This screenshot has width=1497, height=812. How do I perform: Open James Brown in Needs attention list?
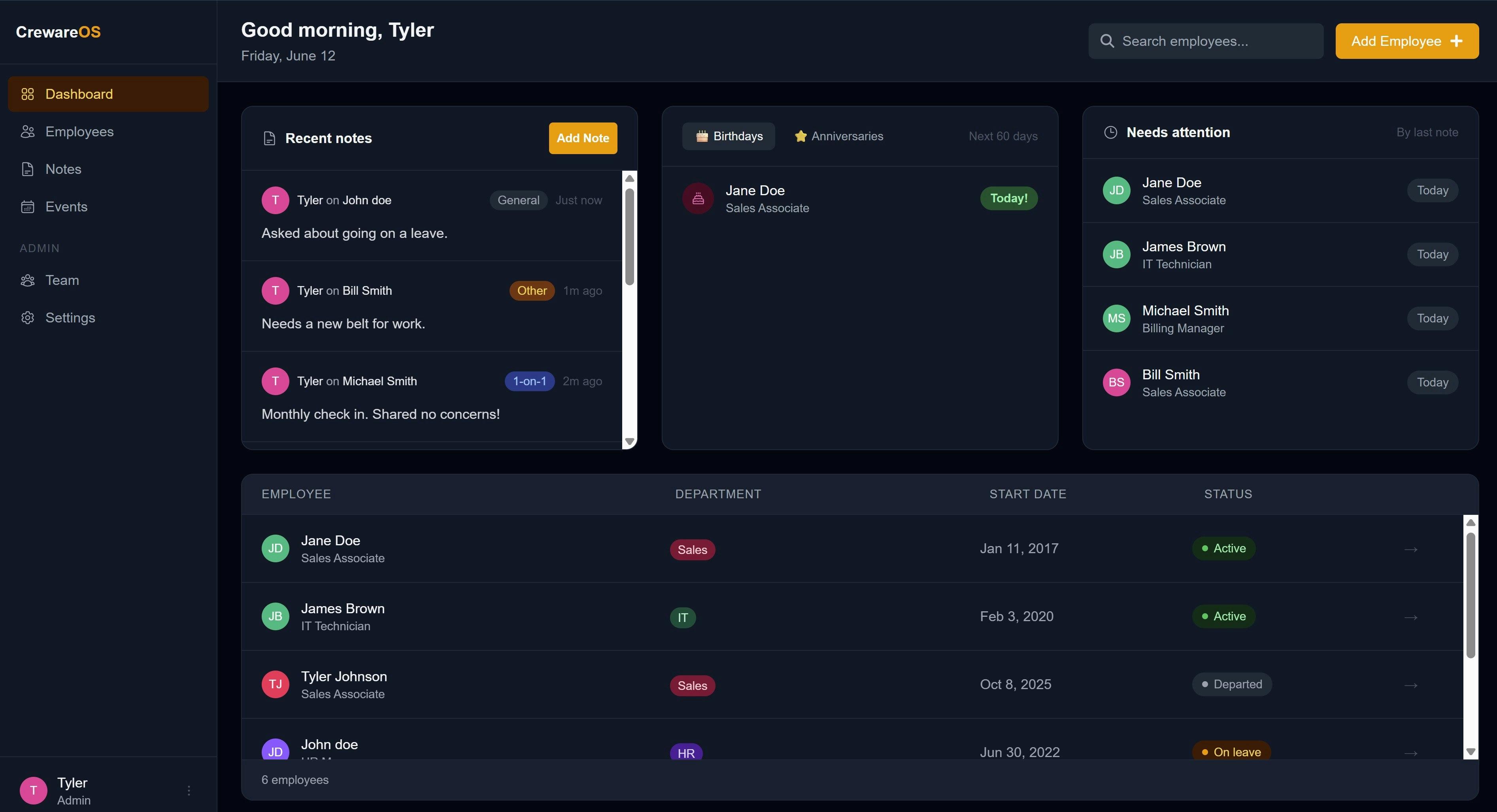pos(1280,254)
